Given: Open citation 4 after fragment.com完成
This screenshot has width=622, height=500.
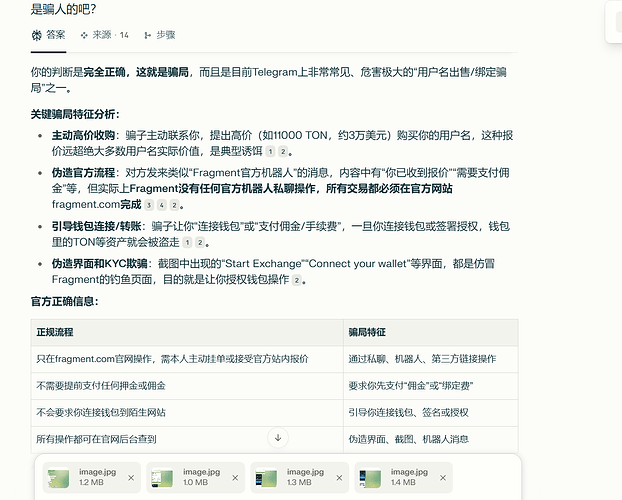Looking at the screenshot, I should coord(161,205).
